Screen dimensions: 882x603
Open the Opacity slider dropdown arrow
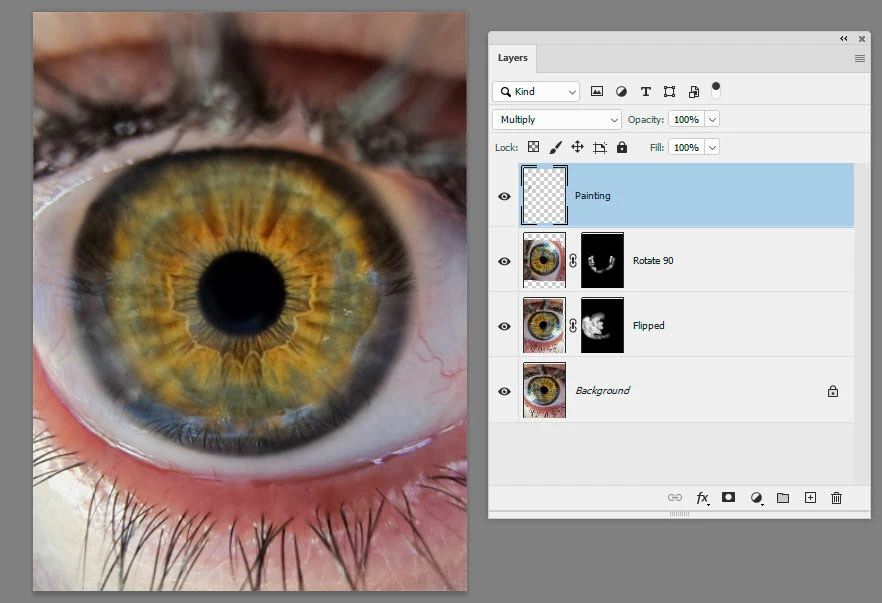pyautogui.click(x=712, y=119)
